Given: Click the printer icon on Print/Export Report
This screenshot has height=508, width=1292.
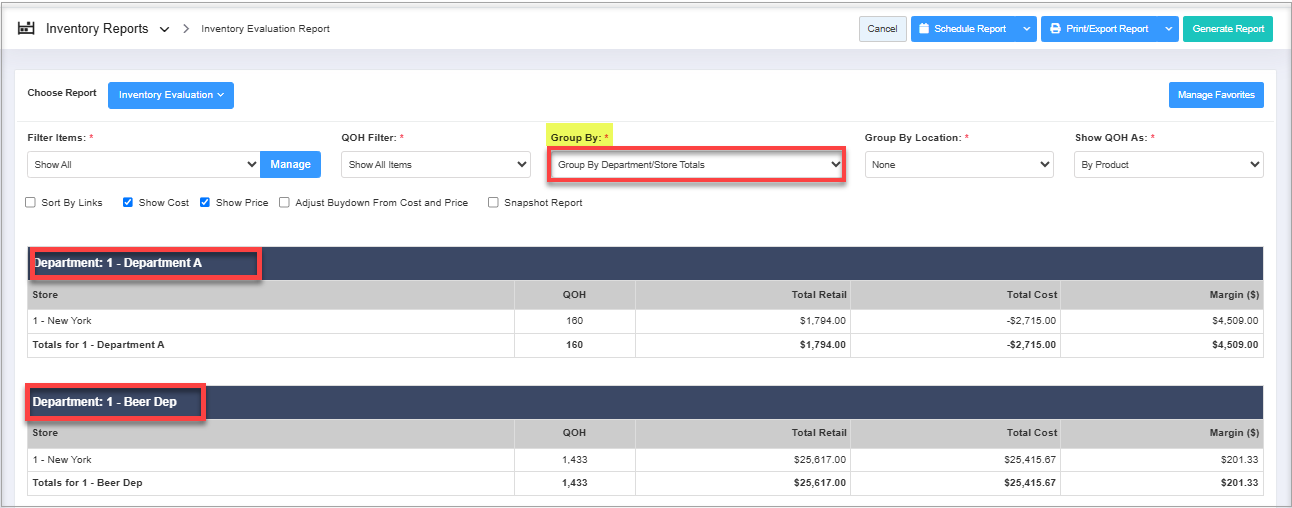Looking at the screenshot, I should pyautogui.click(x=1055, y=29).
